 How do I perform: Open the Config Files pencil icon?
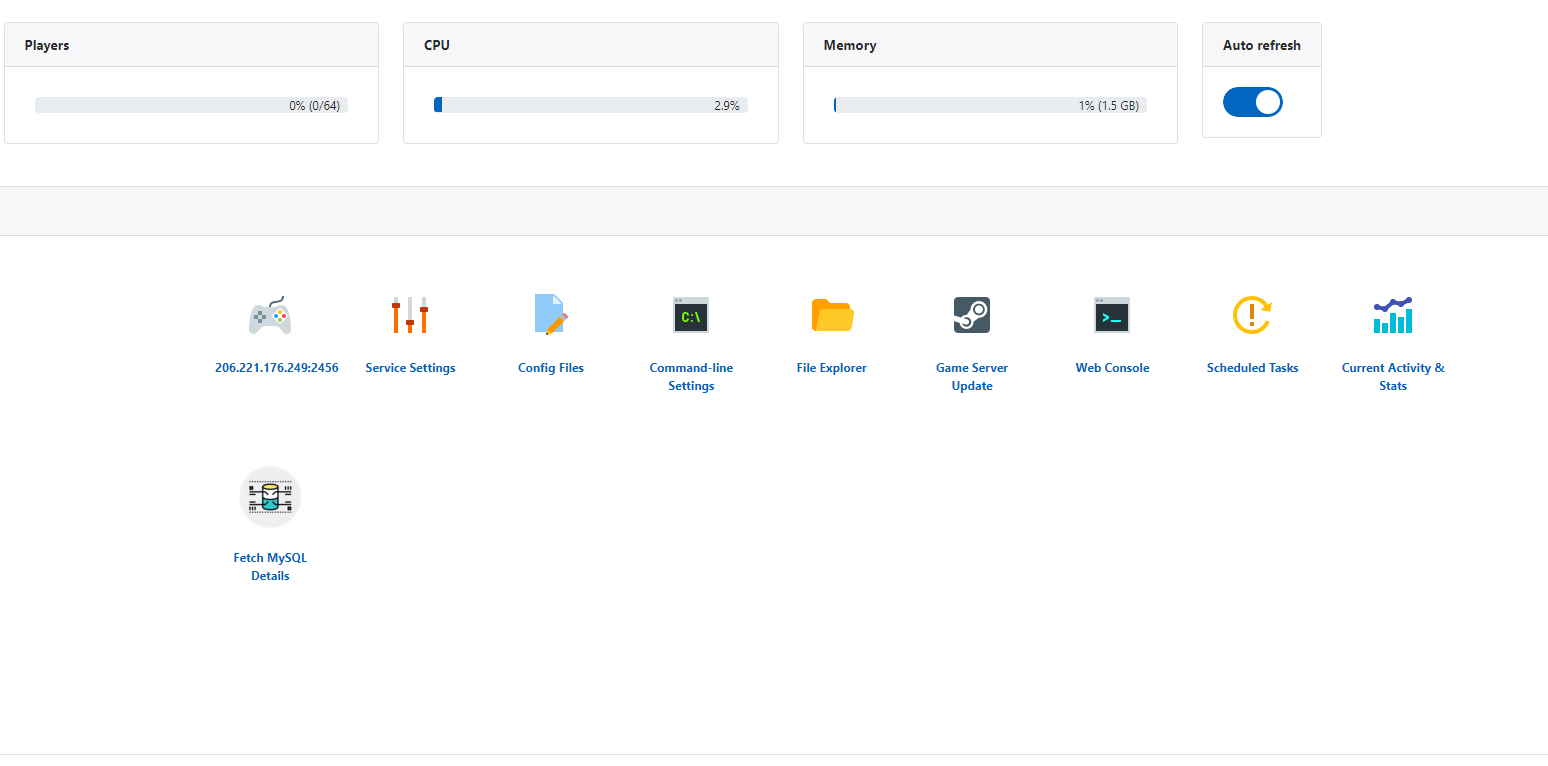[551, 315]
